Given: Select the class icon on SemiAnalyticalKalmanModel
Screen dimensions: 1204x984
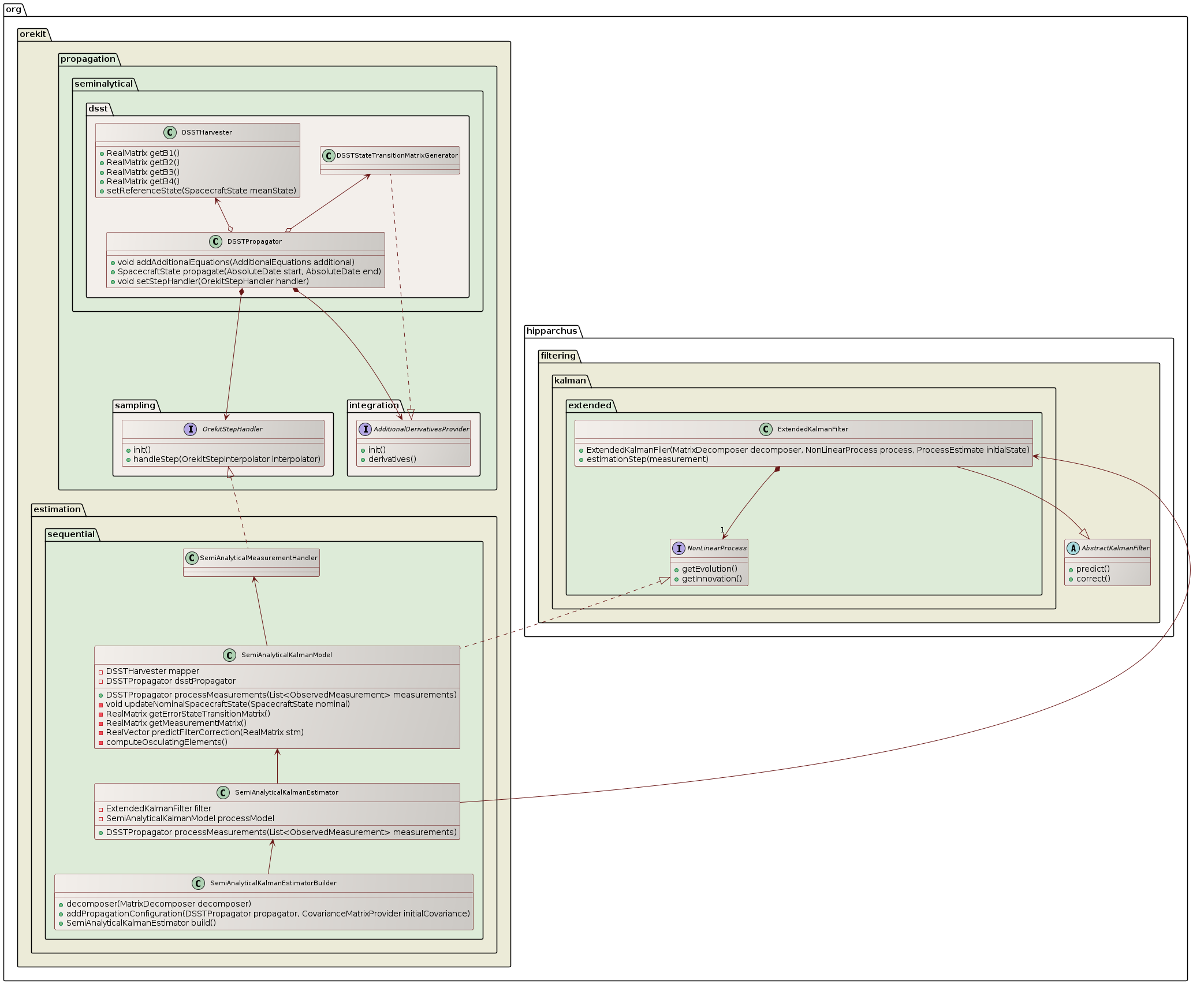Looking at the screenshot, I should 229,655.
